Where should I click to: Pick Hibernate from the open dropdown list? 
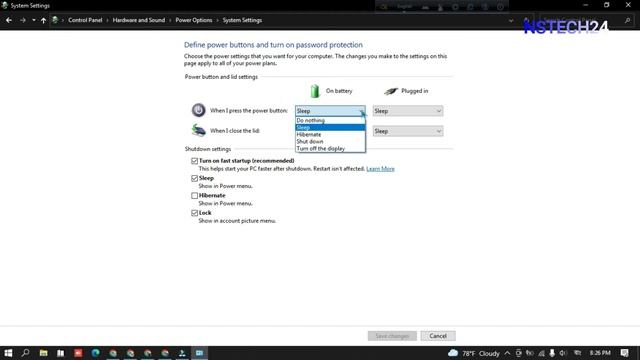(330, 134)
